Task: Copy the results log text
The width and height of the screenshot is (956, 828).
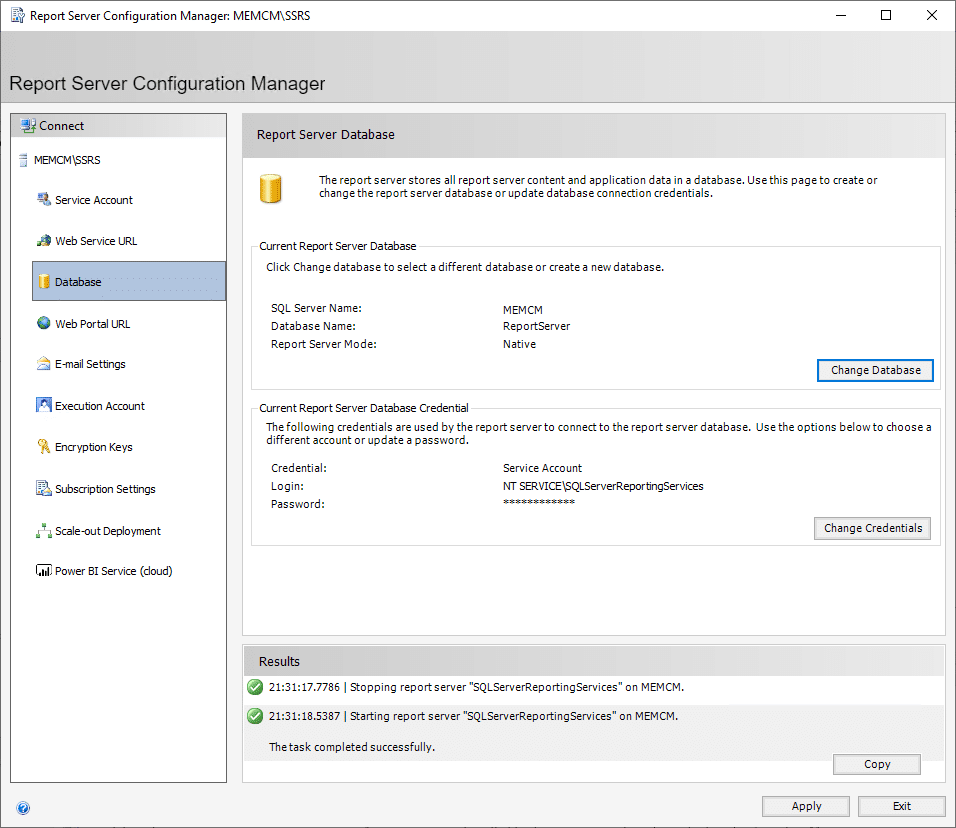Action: tap(876, 764)
